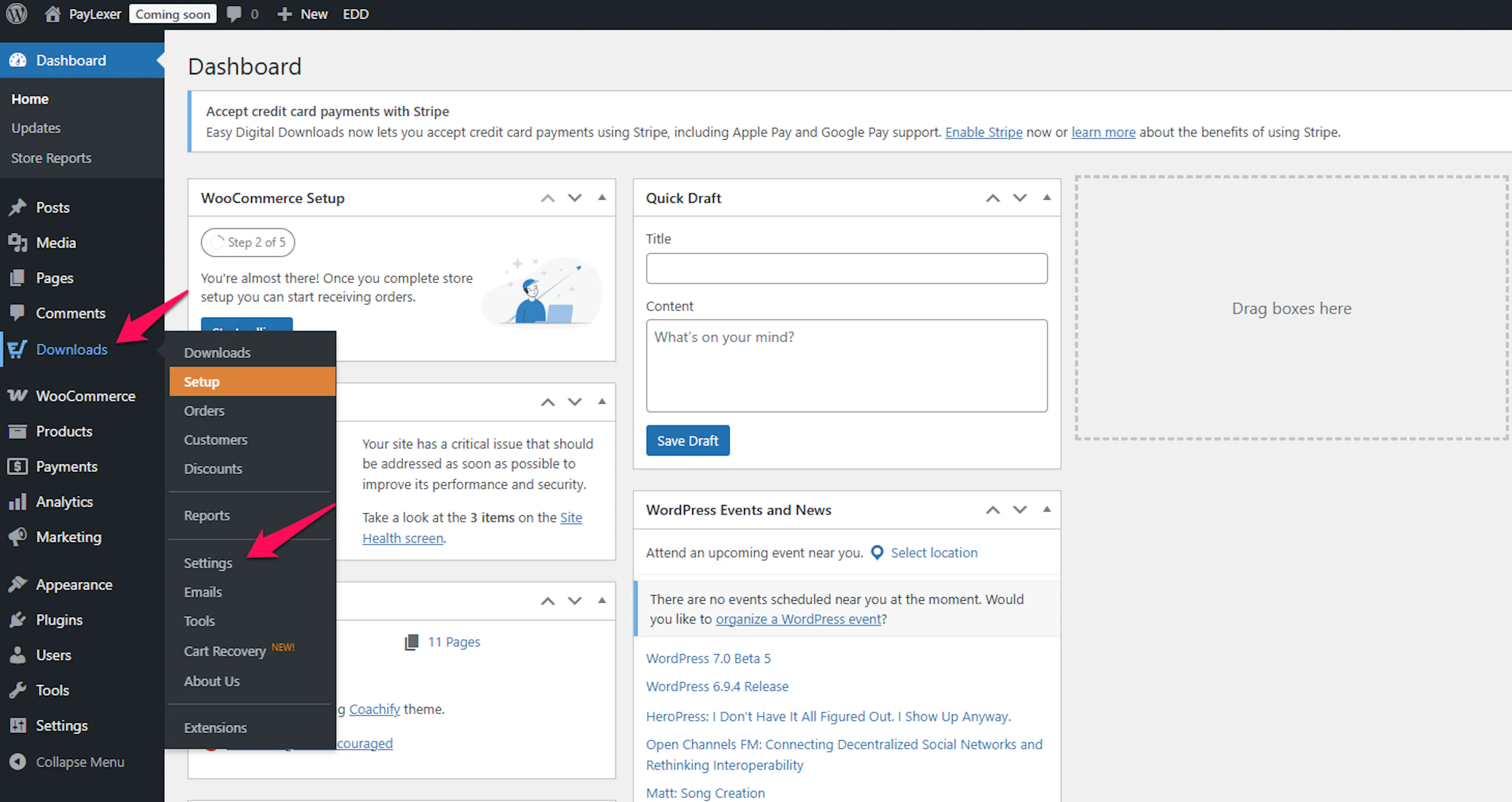Click the WordPress logo icon
The image size is (1512, 802).
point(17,14)
